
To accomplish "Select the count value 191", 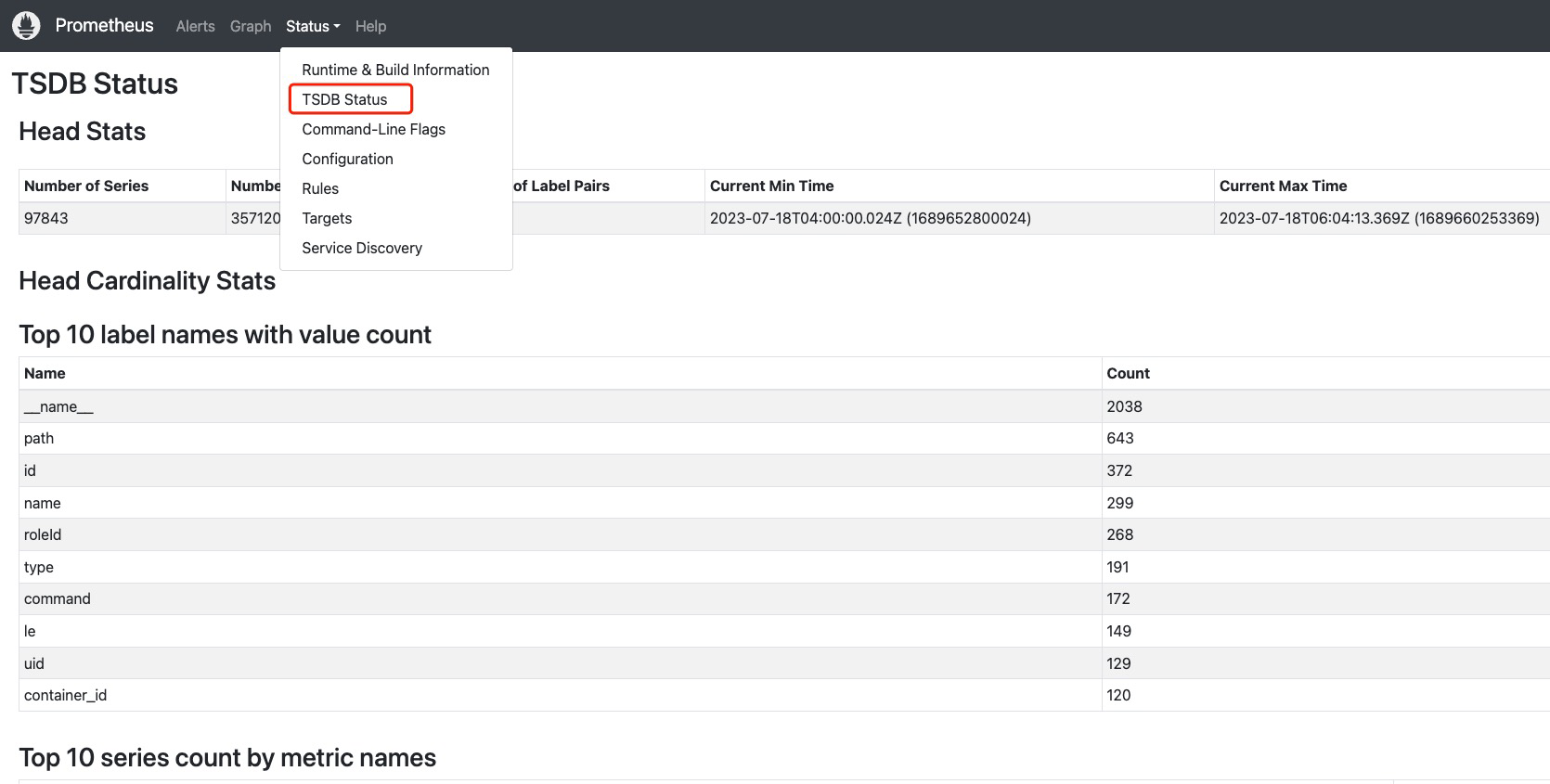I will coord(1117,567).
